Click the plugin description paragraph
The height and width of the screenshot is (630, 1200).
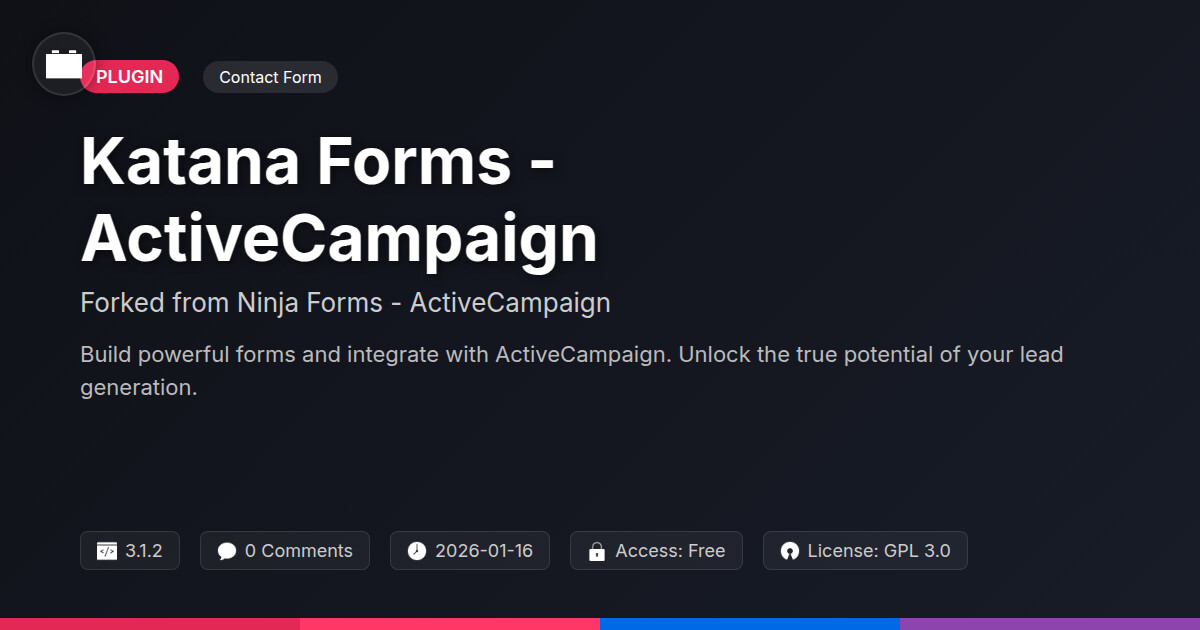(571, 370)
